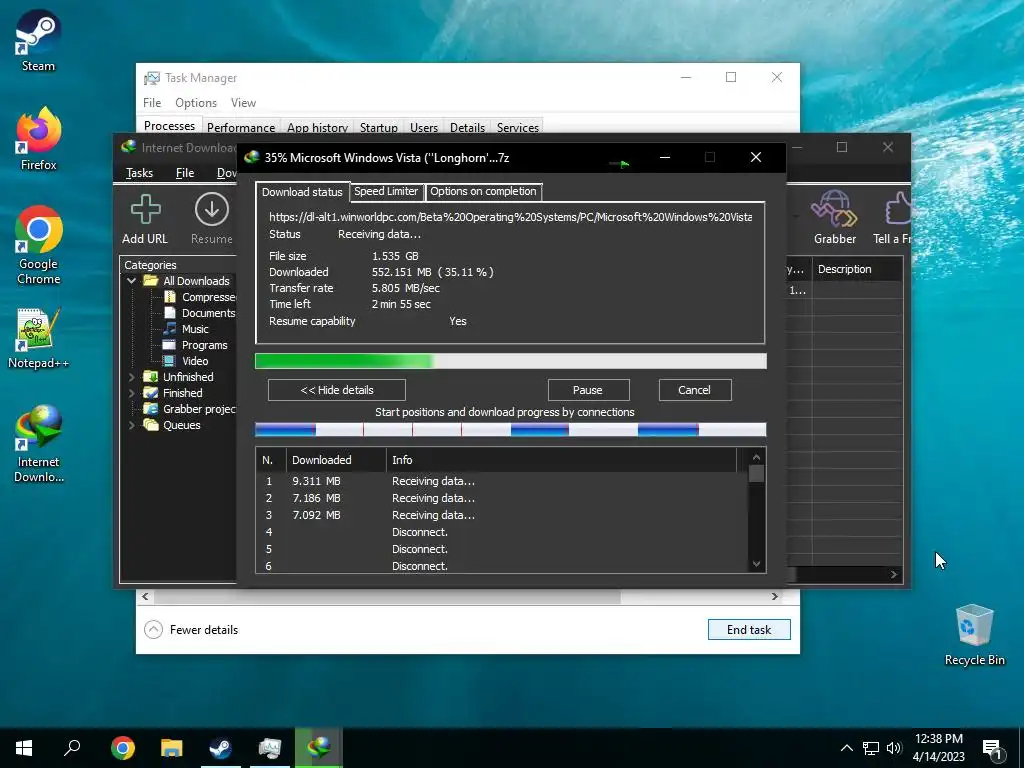Open Notepad++ desktop shortcut

coord(38,338)
